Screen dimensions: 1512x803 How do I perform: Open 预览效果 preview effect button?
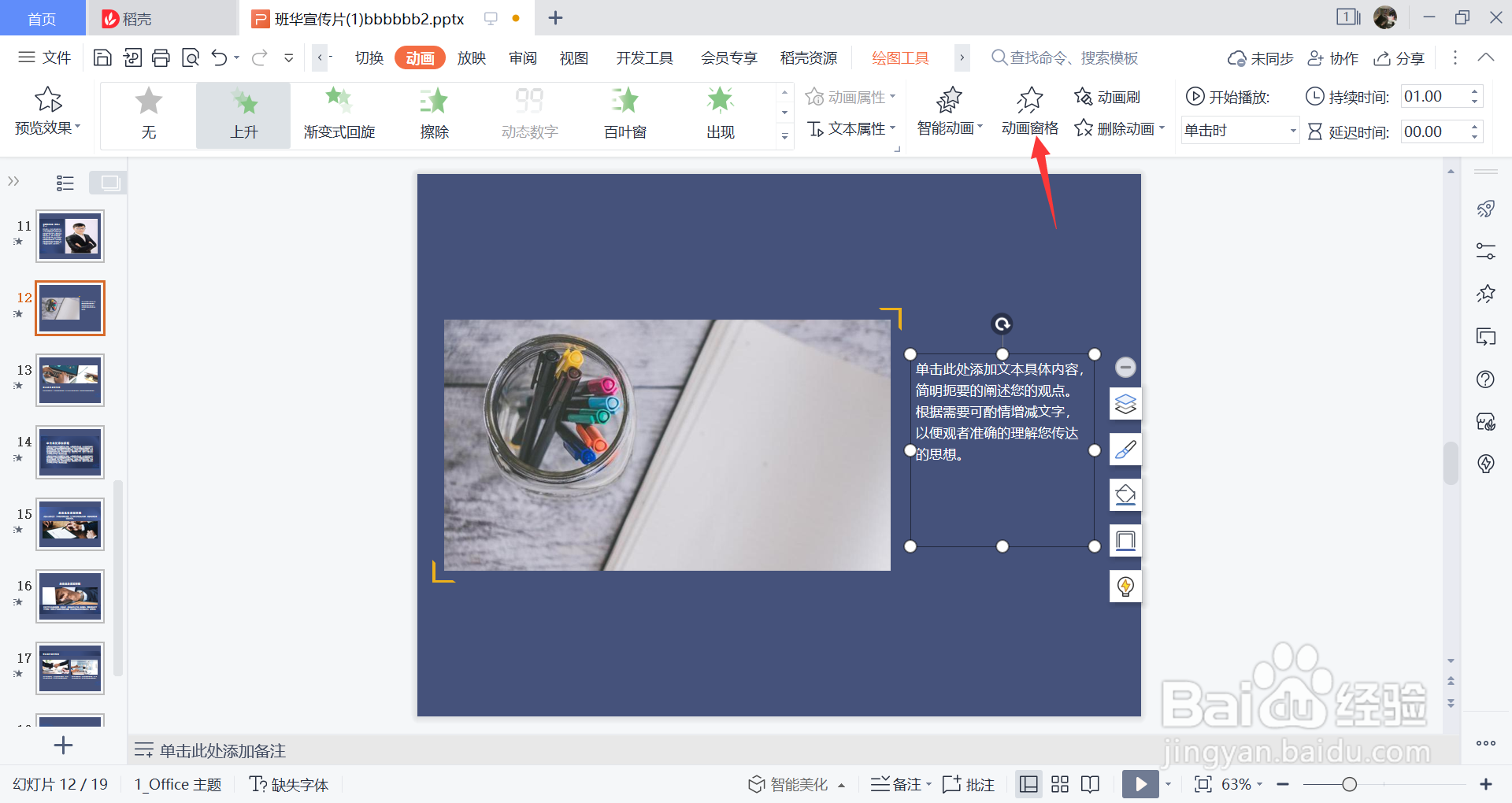pos(48,111)
